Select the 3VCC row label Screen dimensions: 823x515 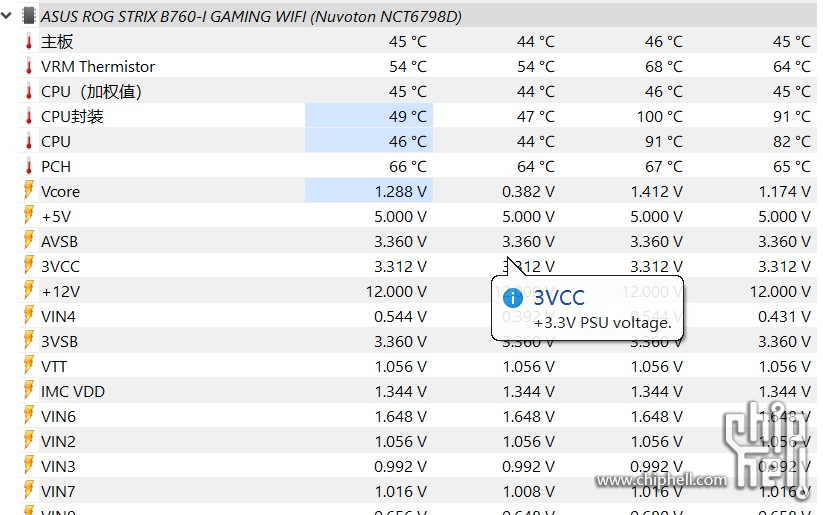point(60,267)
